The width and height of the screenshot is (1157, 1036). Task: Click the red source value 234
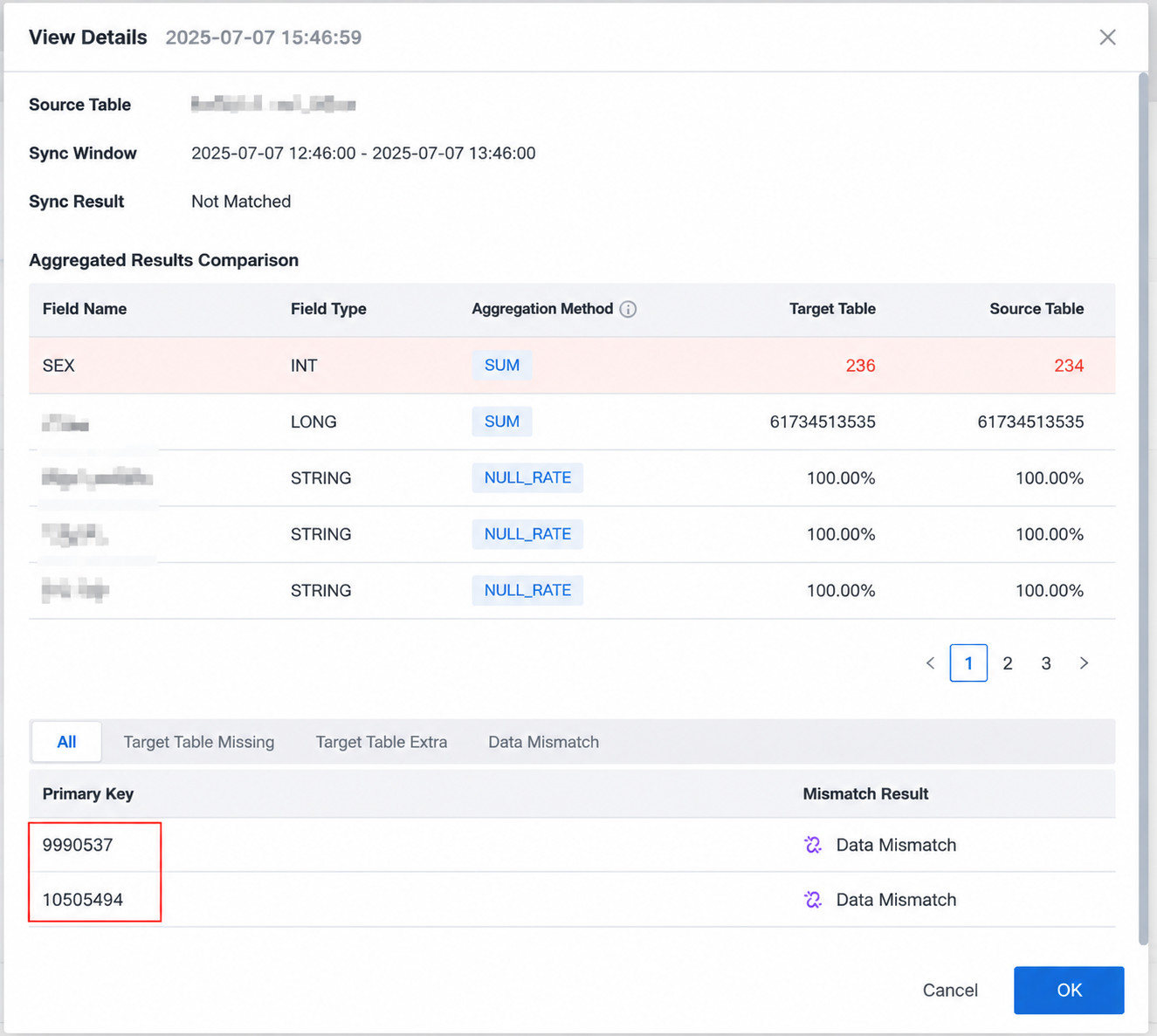(x=1069, y=366)
